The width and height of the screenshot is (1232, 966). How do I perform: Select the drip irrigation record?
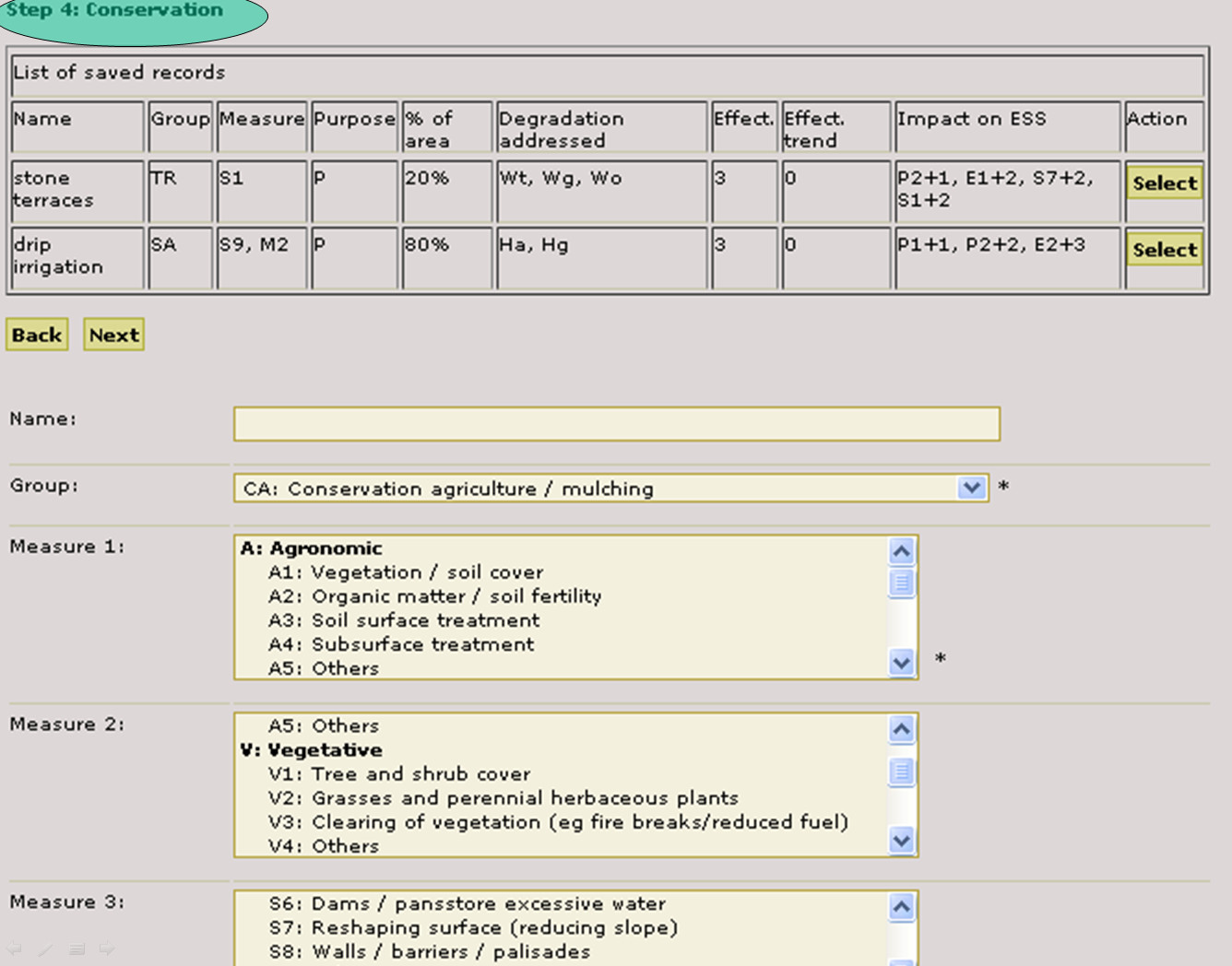point(1164,250)
